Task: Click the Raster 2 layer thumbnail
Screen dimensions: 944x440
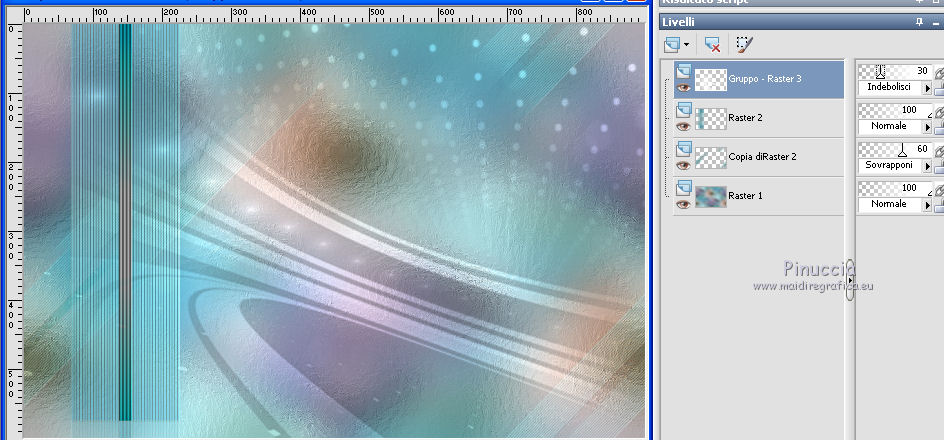Action: (x=711, y=119)
